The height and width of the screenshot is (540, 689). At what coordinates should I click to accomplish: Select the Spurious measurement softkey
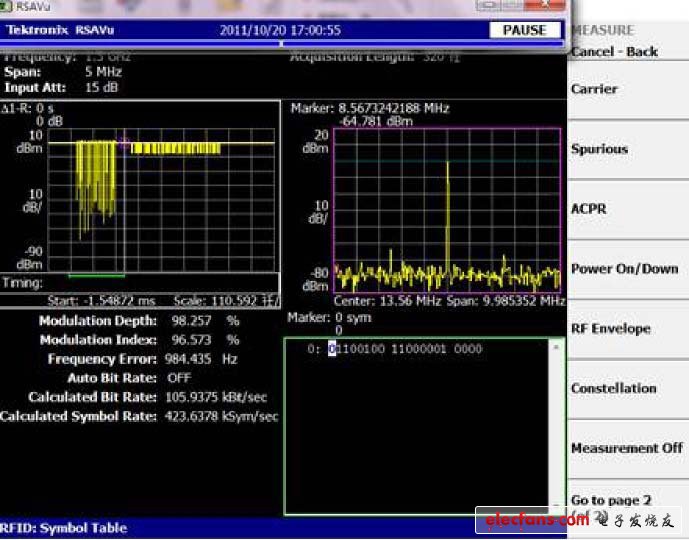coord(599,149)
